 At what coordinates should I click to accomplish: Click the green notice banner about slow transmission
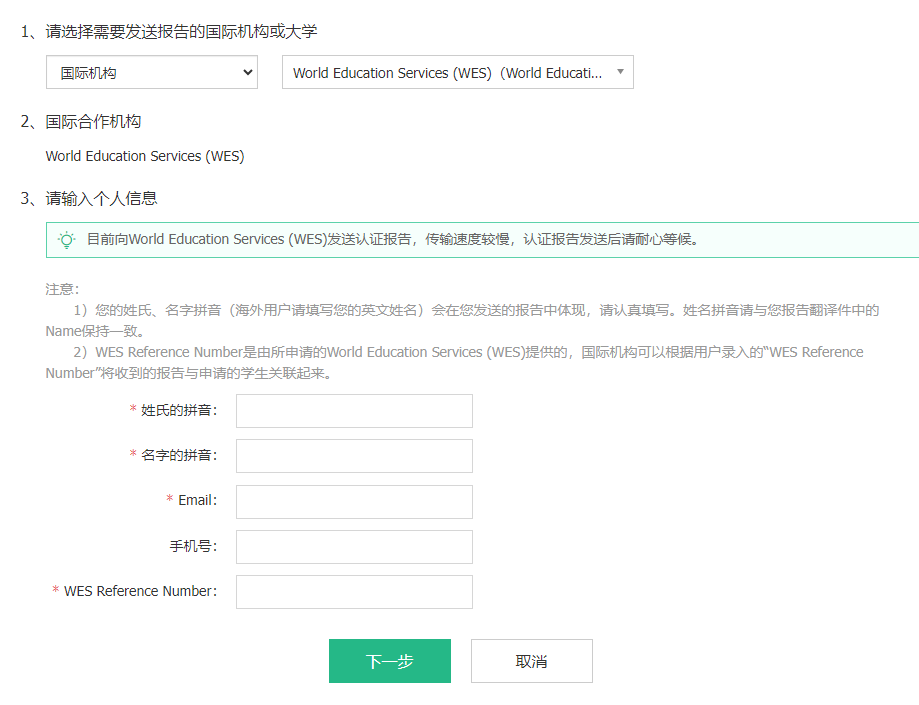(x=480, y=240)
